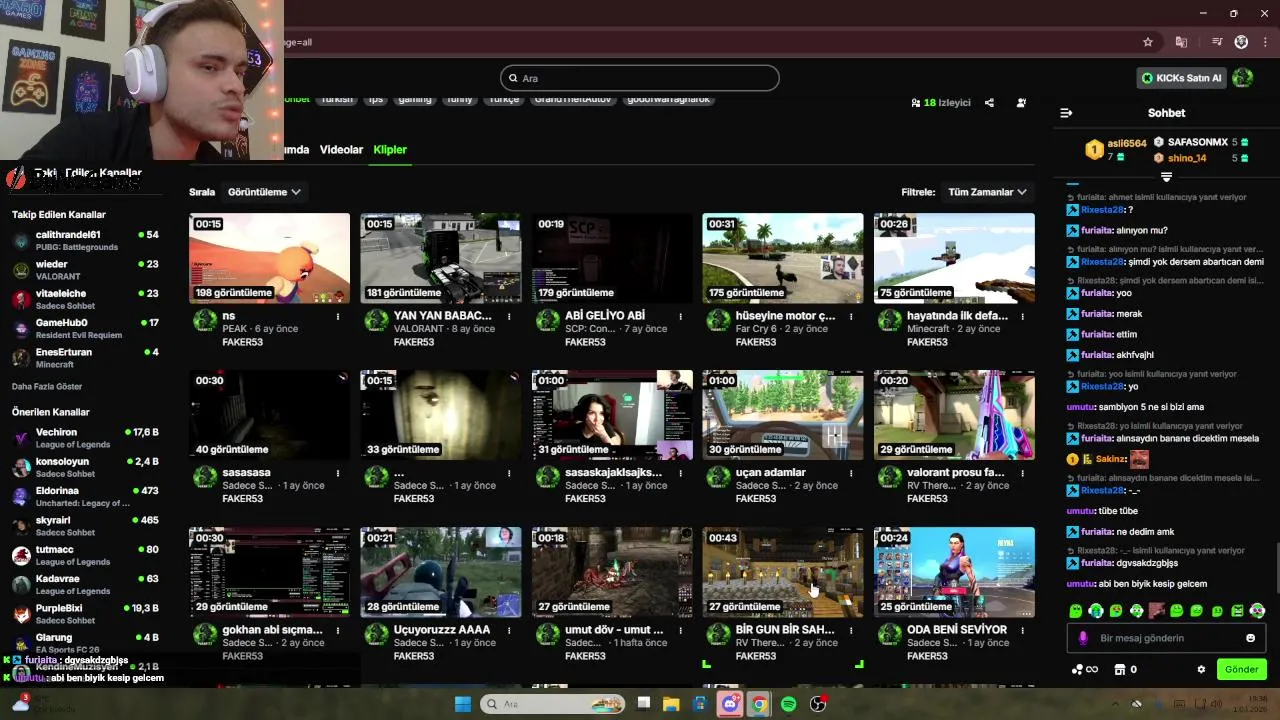Screen dimensions: 1280x720
Task: Click username asli6564 in gift leaderboard
Action: (1127, 144)
